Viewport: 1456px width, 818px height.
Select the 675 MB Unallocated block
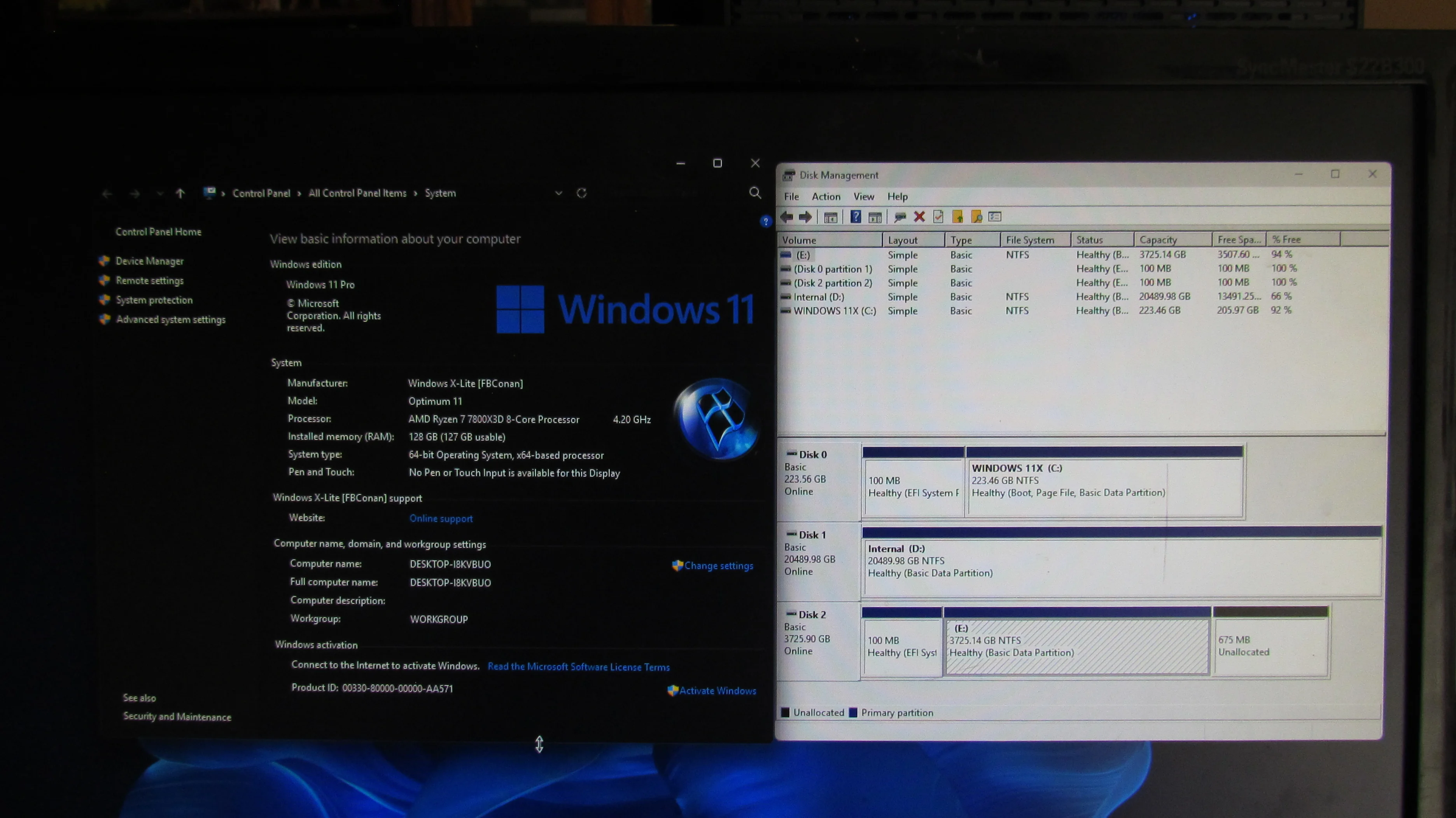pos(1270,641)
